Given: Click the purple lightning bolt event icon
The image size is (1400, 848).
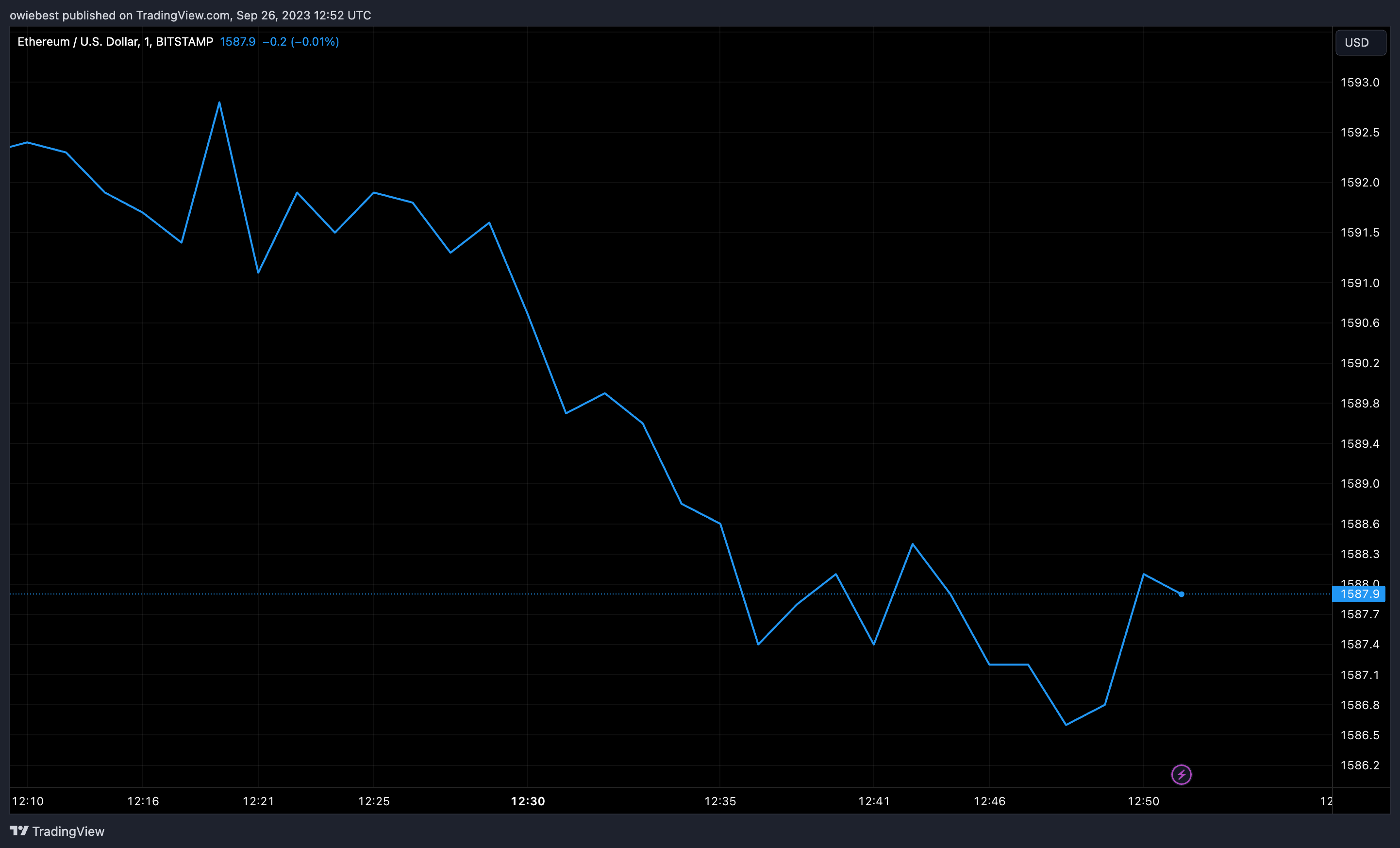Looking at the screenshot, I should pos(1181,774).
